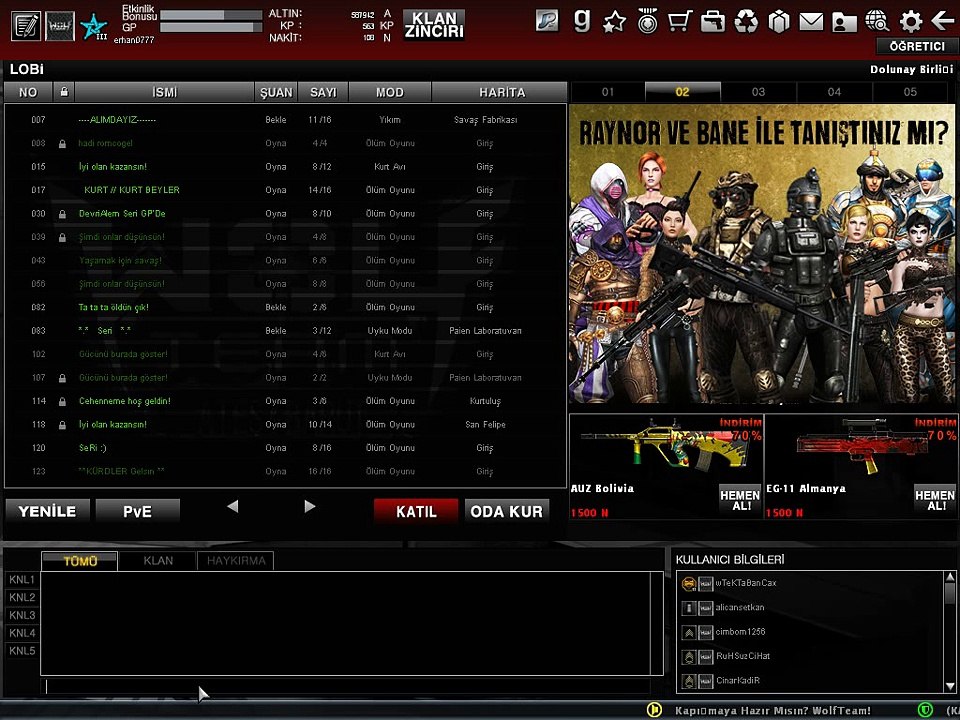Sort rooms by HARİTA column
The height and width of the screenshot is (720, 960).
502,92
